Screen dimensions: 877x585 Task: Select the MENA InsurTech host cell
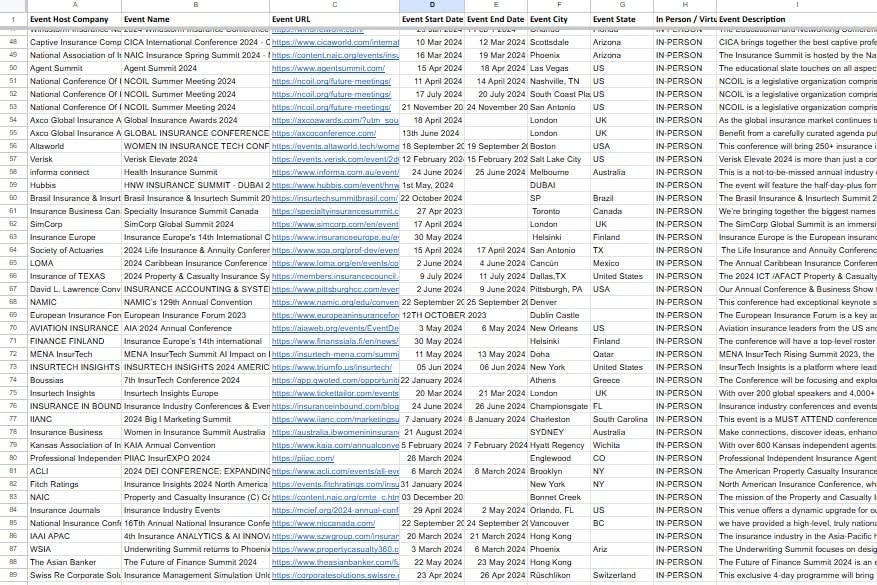tap(74, 354)
